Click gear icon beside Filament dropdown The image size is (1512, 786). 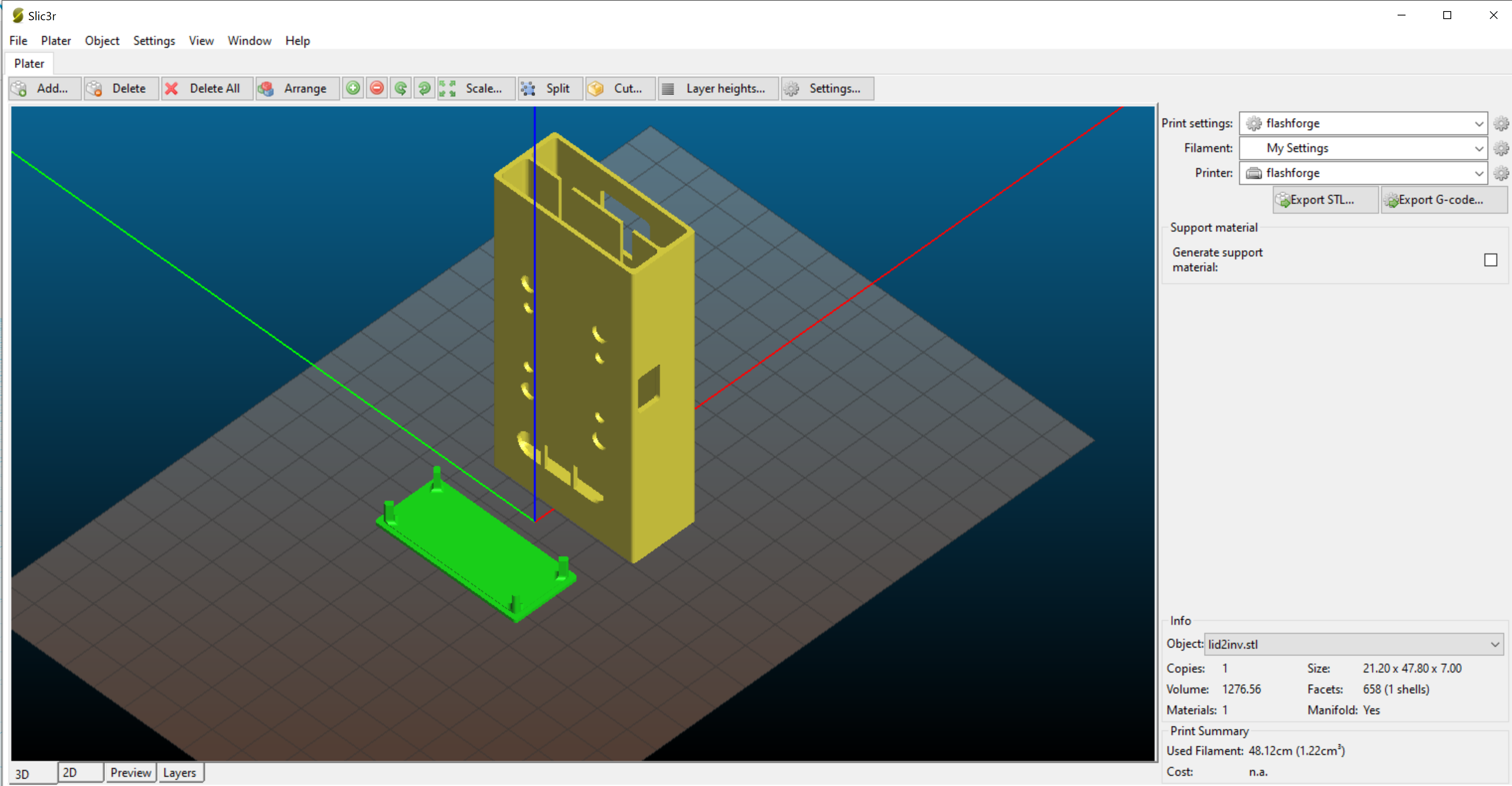click(1501, 149)
